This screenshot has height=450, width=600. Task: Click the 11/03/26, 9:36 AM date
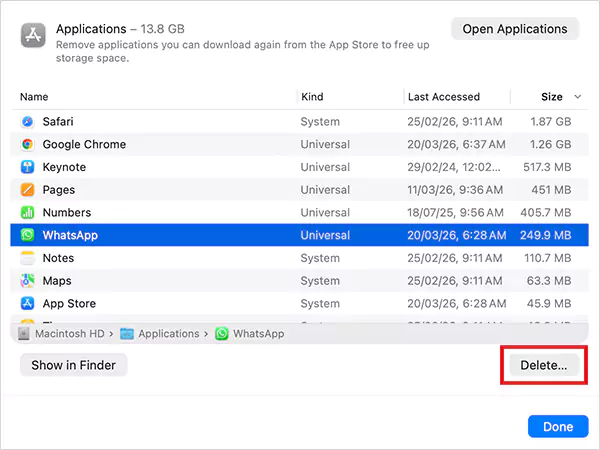click(x=455, y=190)
